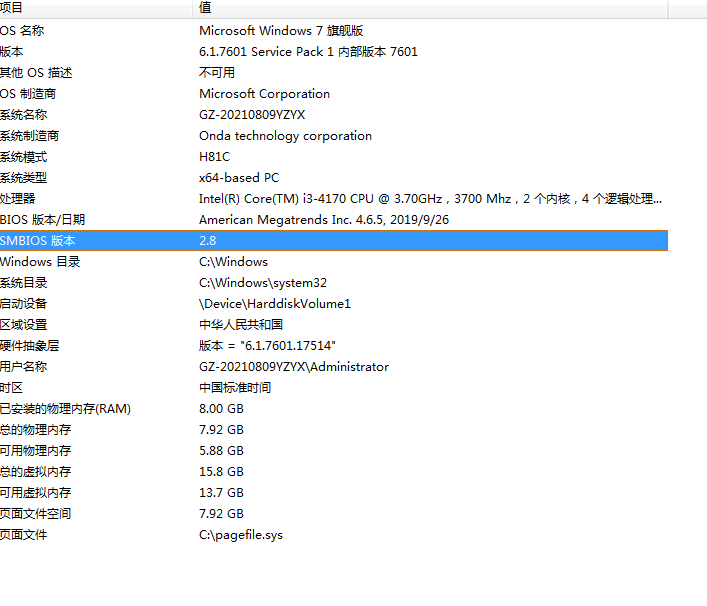This screenshot has width=707, height=606.
Task: Click 6.1.7601 Service Pack 1 value
Action: point(308,52)
